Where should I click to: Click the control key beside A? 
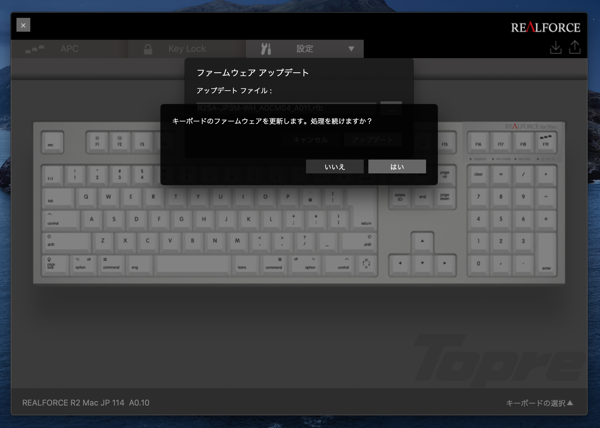click(61, 220)
